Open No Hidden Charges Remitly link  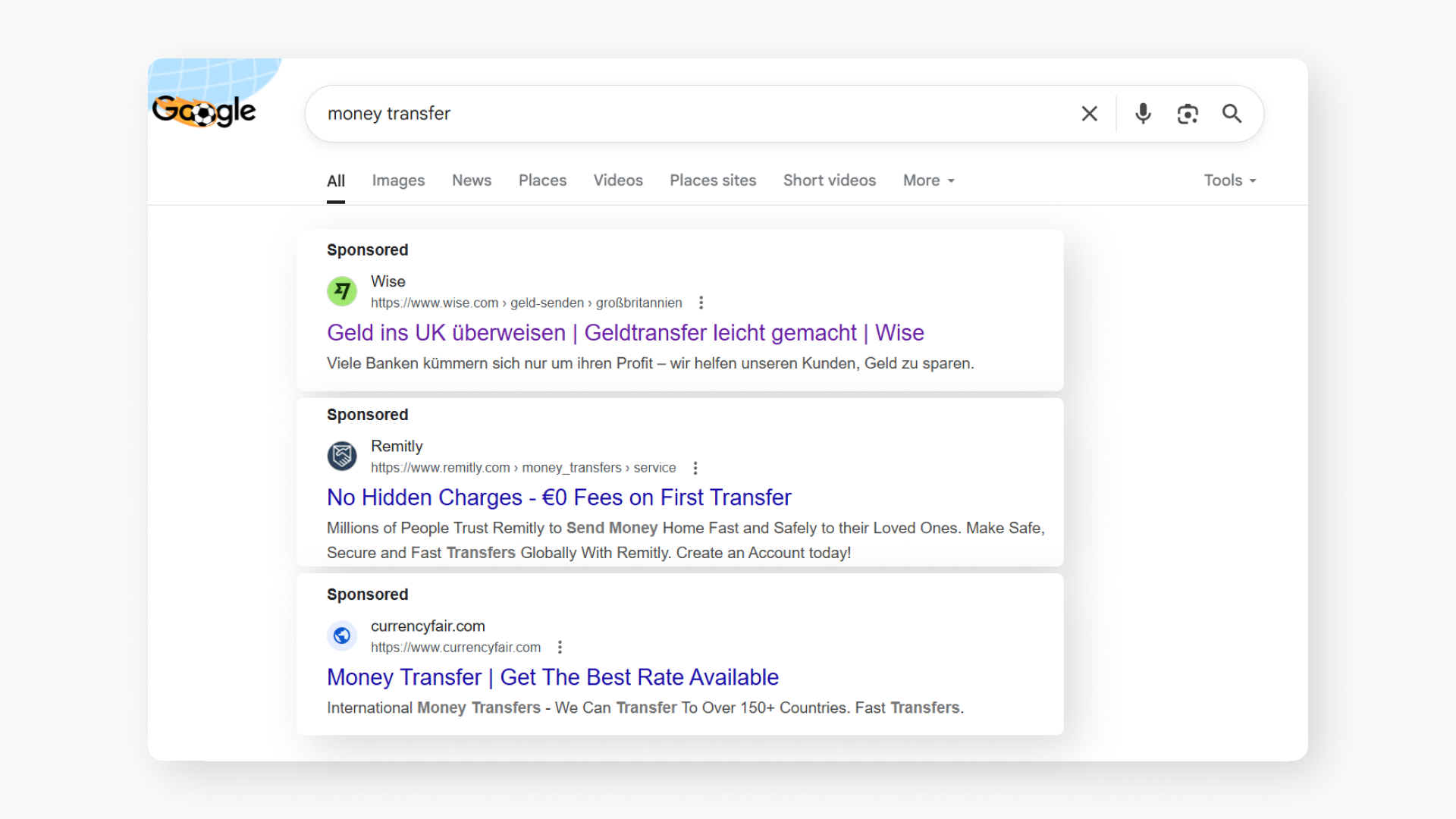tap(559, 497)
